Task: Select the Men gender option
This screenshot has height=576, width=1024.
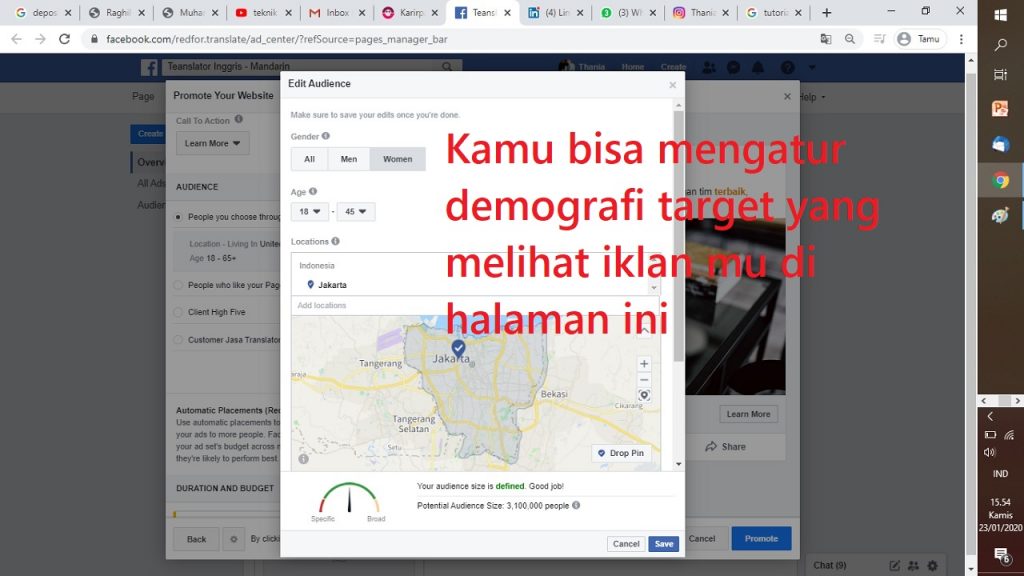Action: click(x=348, y=159)
